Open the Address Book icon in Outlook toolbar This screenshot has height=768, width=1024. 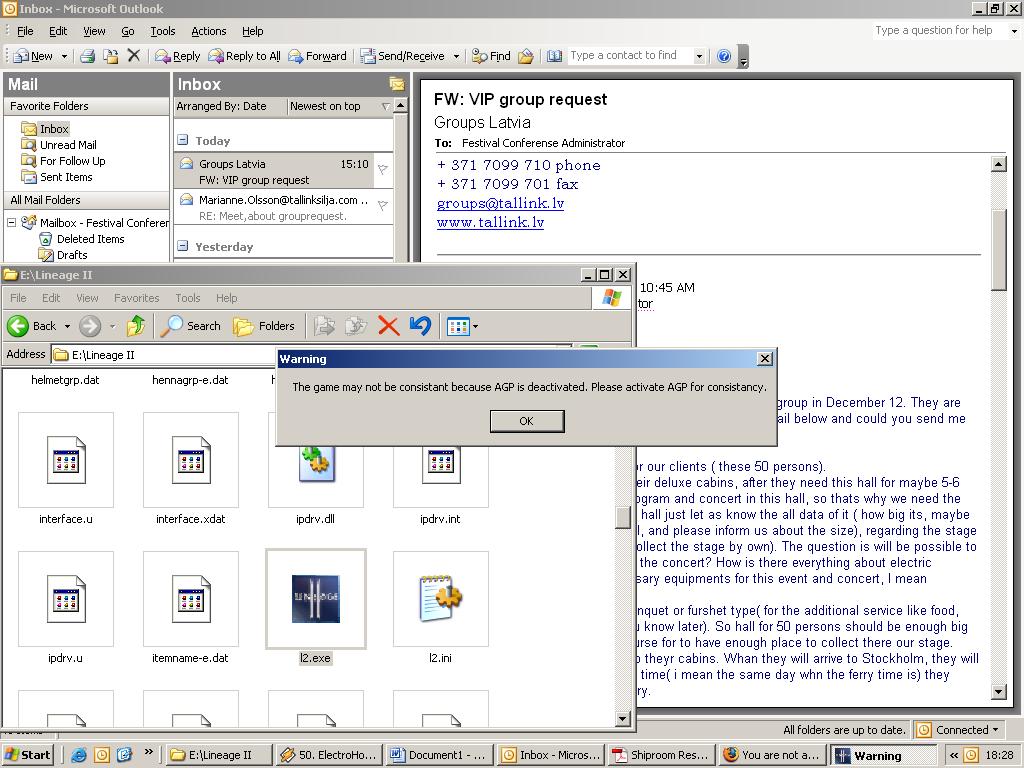[x=554, y=56]
